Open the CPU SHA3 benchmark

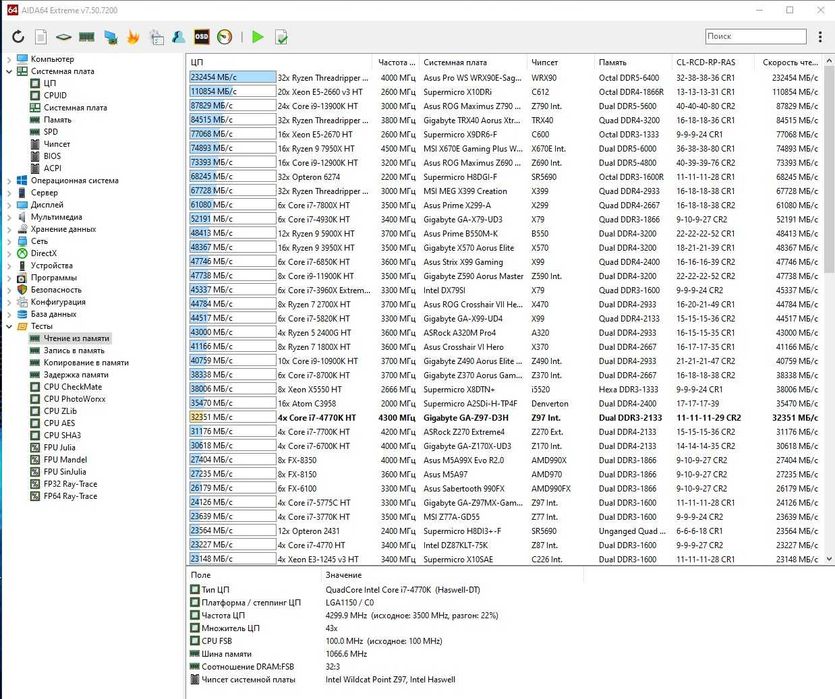click(62, 435)
